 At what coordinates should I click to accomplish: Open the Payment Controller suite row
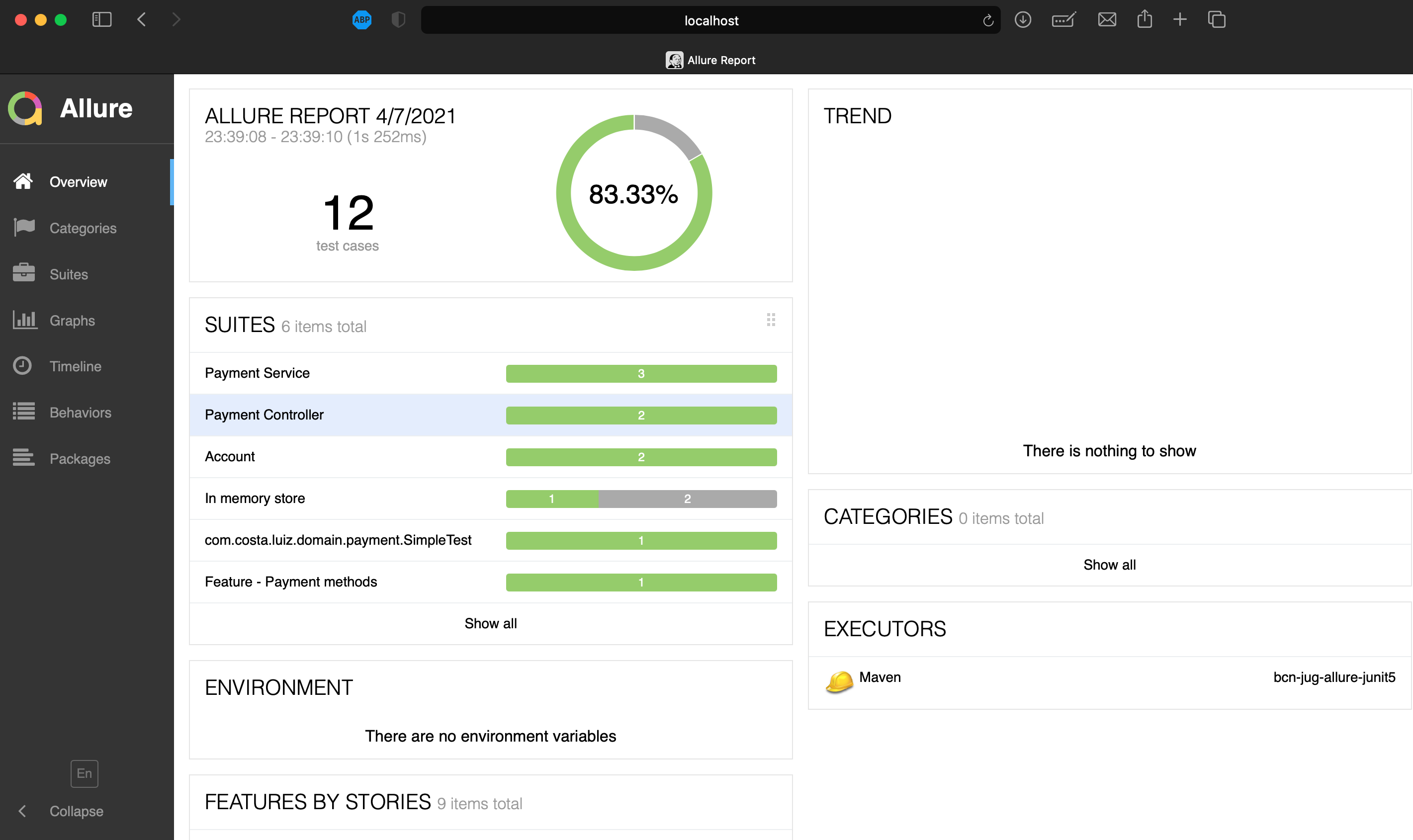(x=265, y=415)
